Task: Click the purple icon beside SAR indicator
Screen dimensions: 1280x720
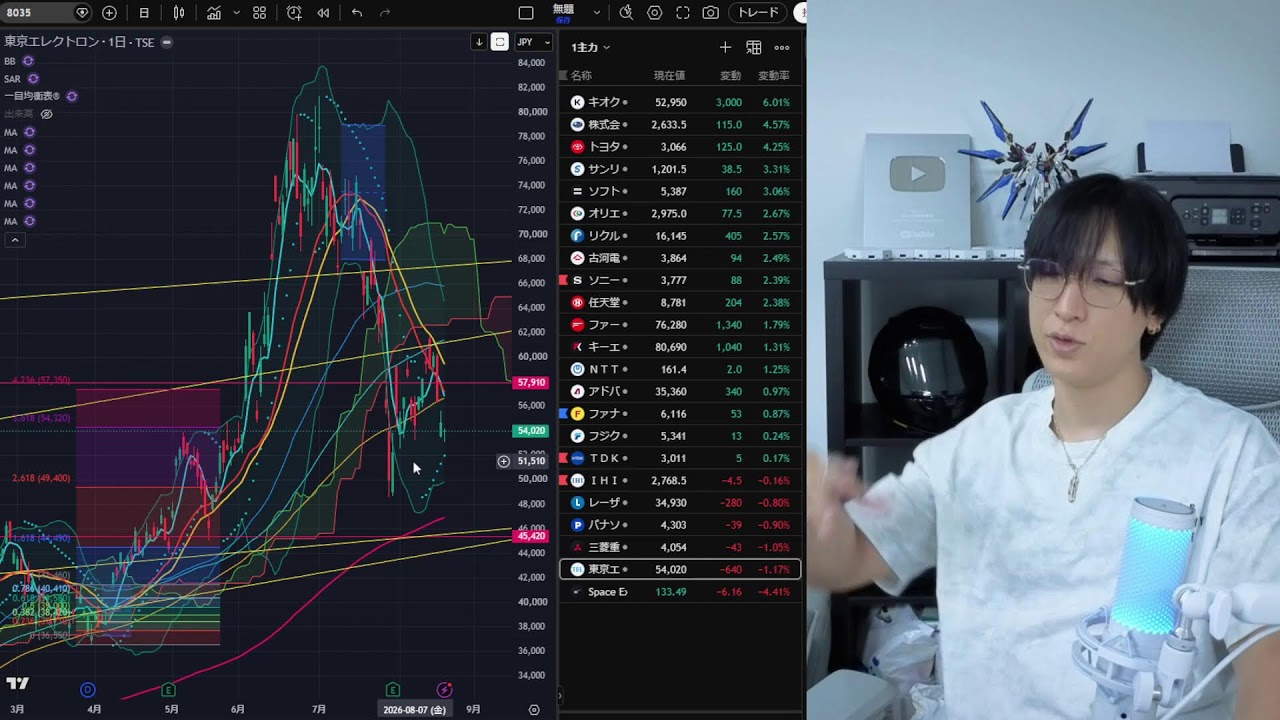Action: 33,78
